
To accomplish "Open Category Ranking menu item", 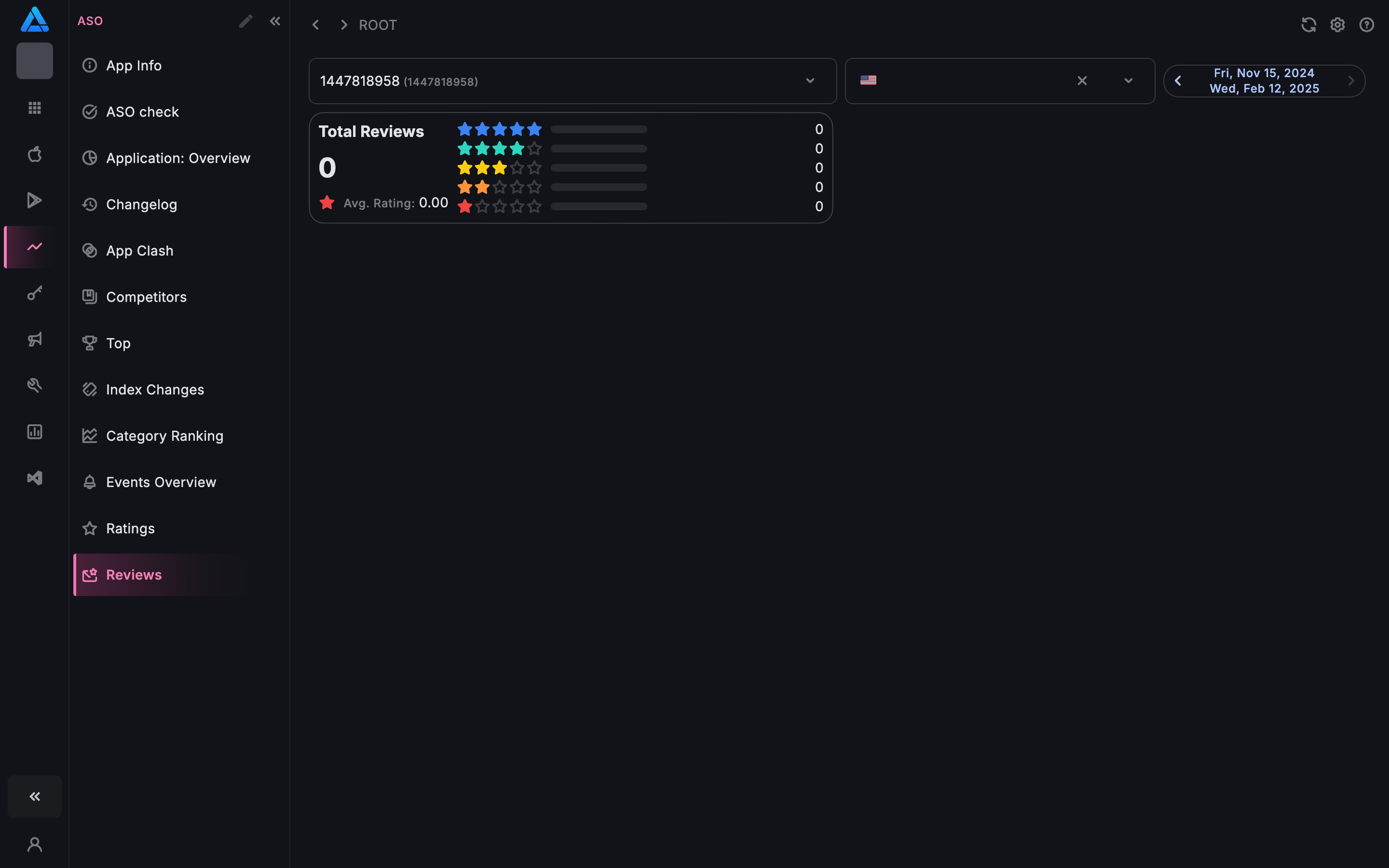I will click(179, 436).
